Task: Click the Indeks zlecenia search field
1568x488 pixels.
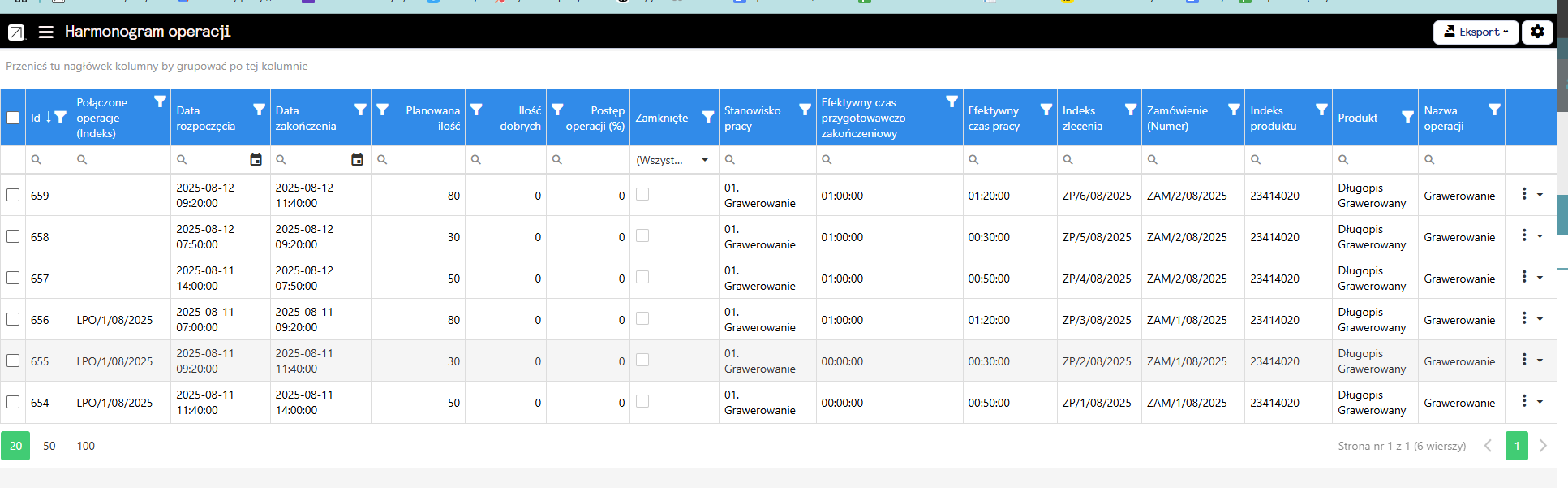Action: (x=1103, y=160)
